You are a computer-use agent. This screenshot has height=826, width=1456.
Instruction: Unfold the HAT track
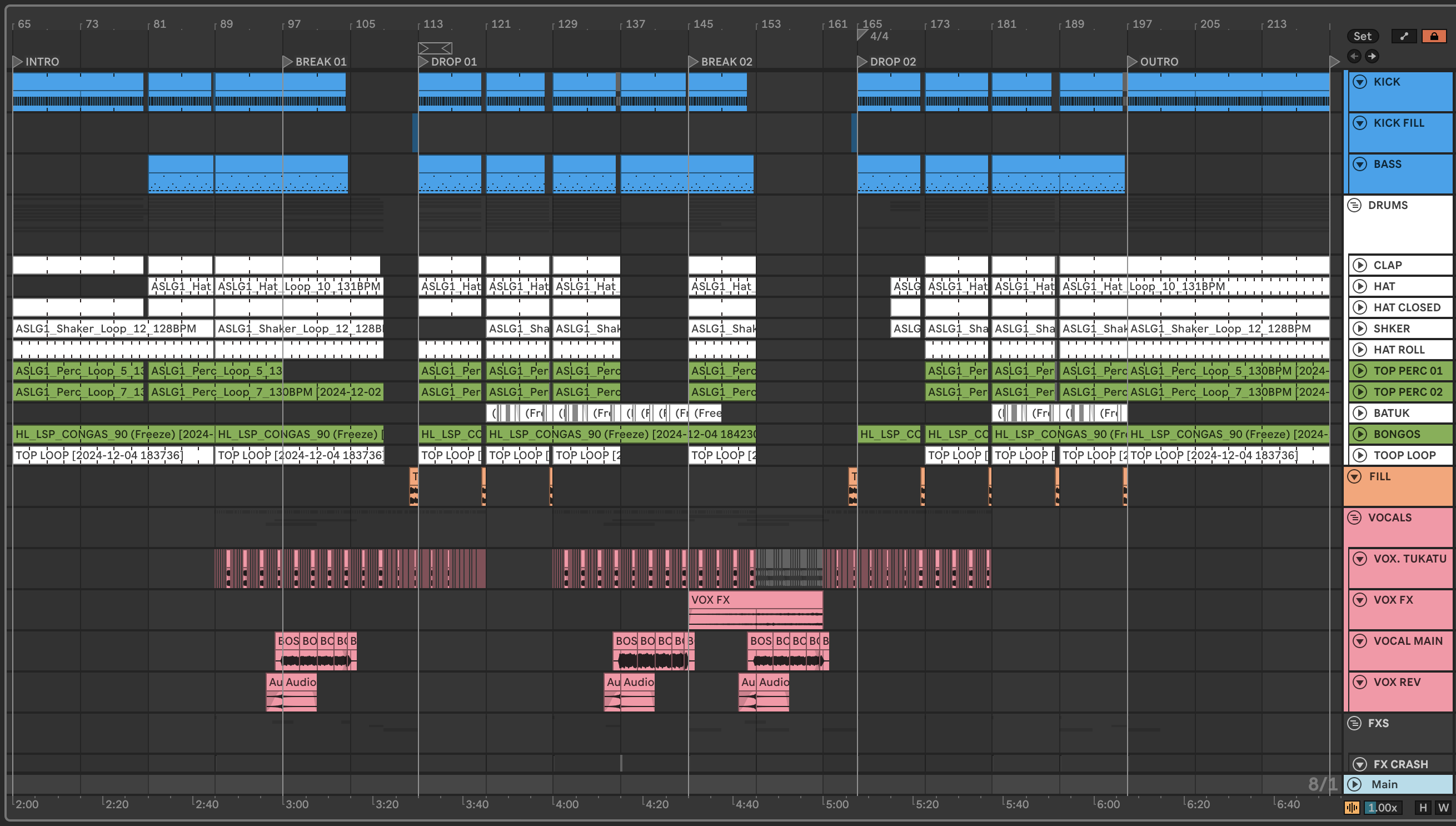(x=1359, y=286)
